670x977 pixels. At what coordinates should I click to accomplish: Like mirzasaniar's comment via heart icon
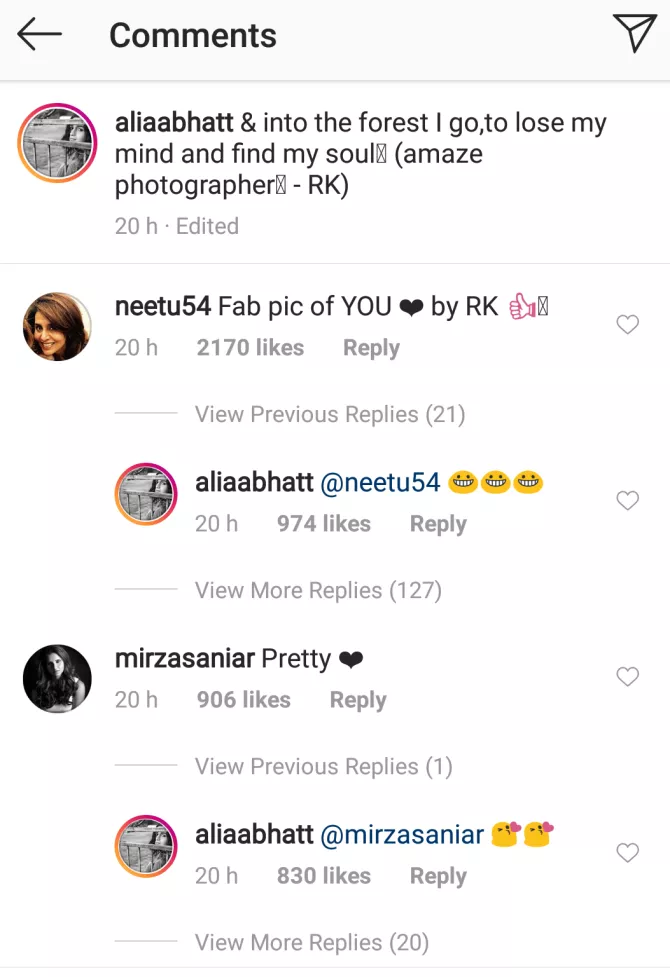coord(627,676)
